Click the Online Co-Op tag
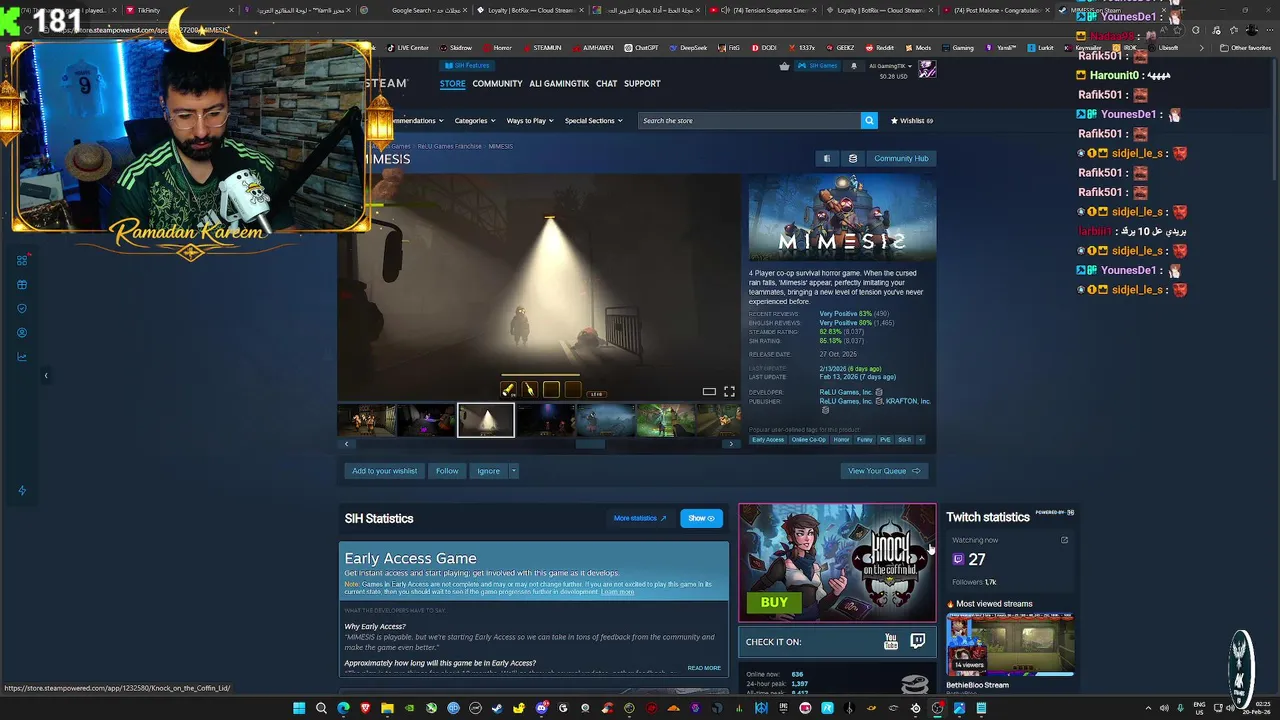Image resolution: width=1280 pixels, height=720 pixels. pos(809,440)
